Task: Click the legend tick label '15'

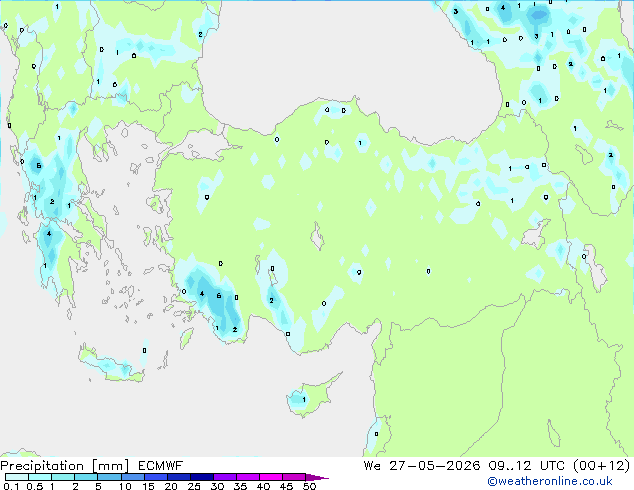Action: (148, 486)
